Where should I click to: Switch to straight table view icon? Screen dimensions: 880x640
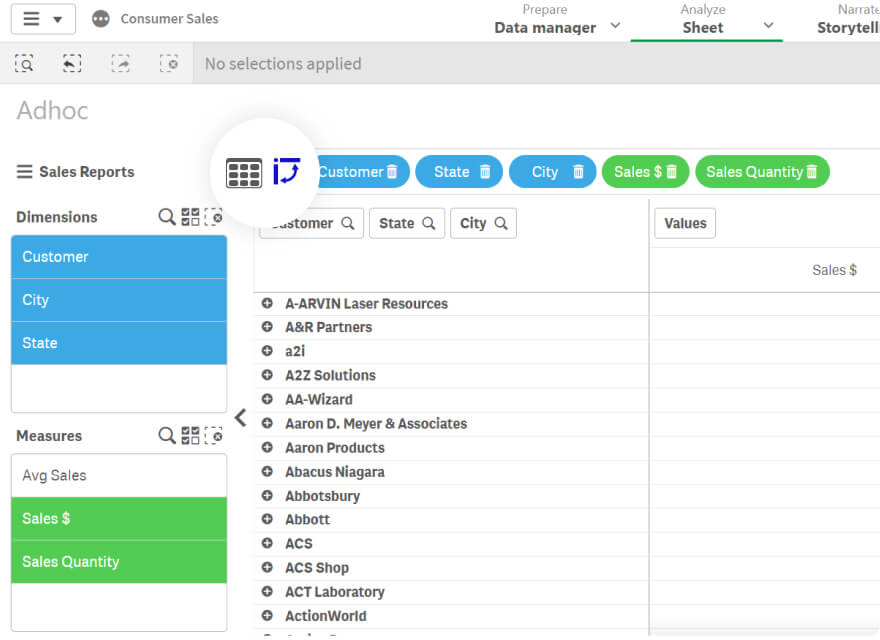pos(244,172)
